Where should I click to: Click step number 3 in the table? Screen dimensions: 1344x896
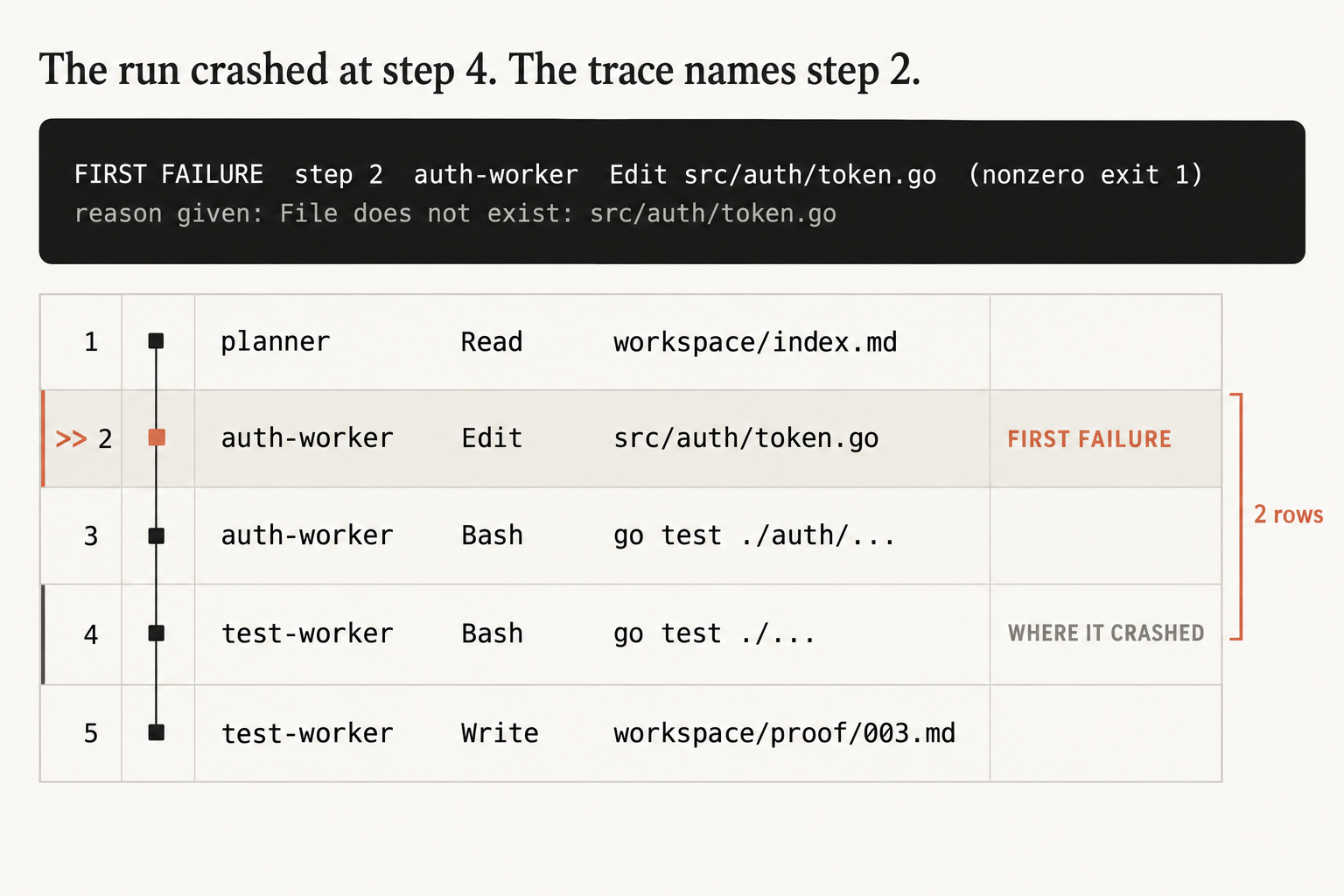(91, 536)
